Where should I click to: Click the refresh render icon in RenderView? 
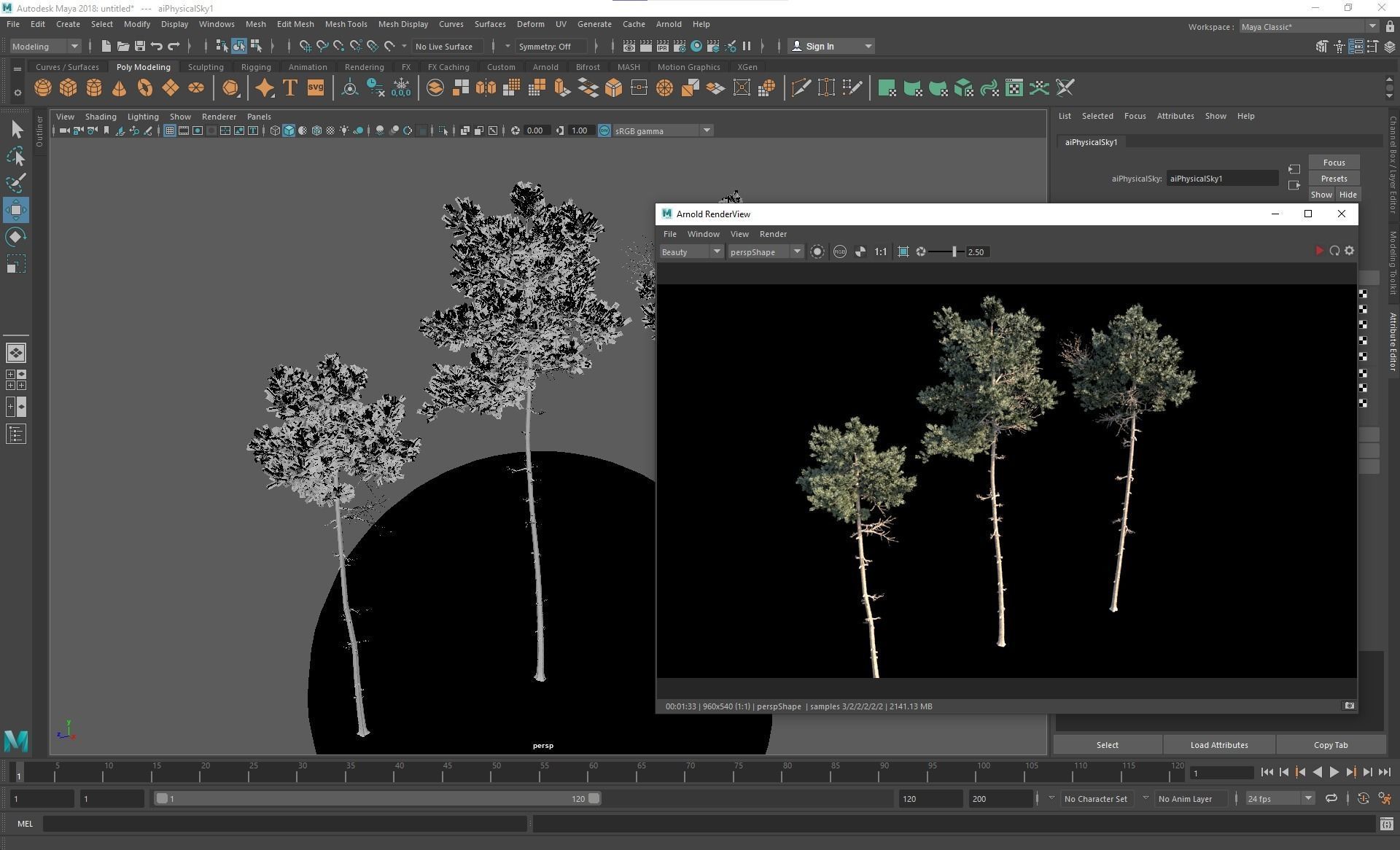(1334, 251)
